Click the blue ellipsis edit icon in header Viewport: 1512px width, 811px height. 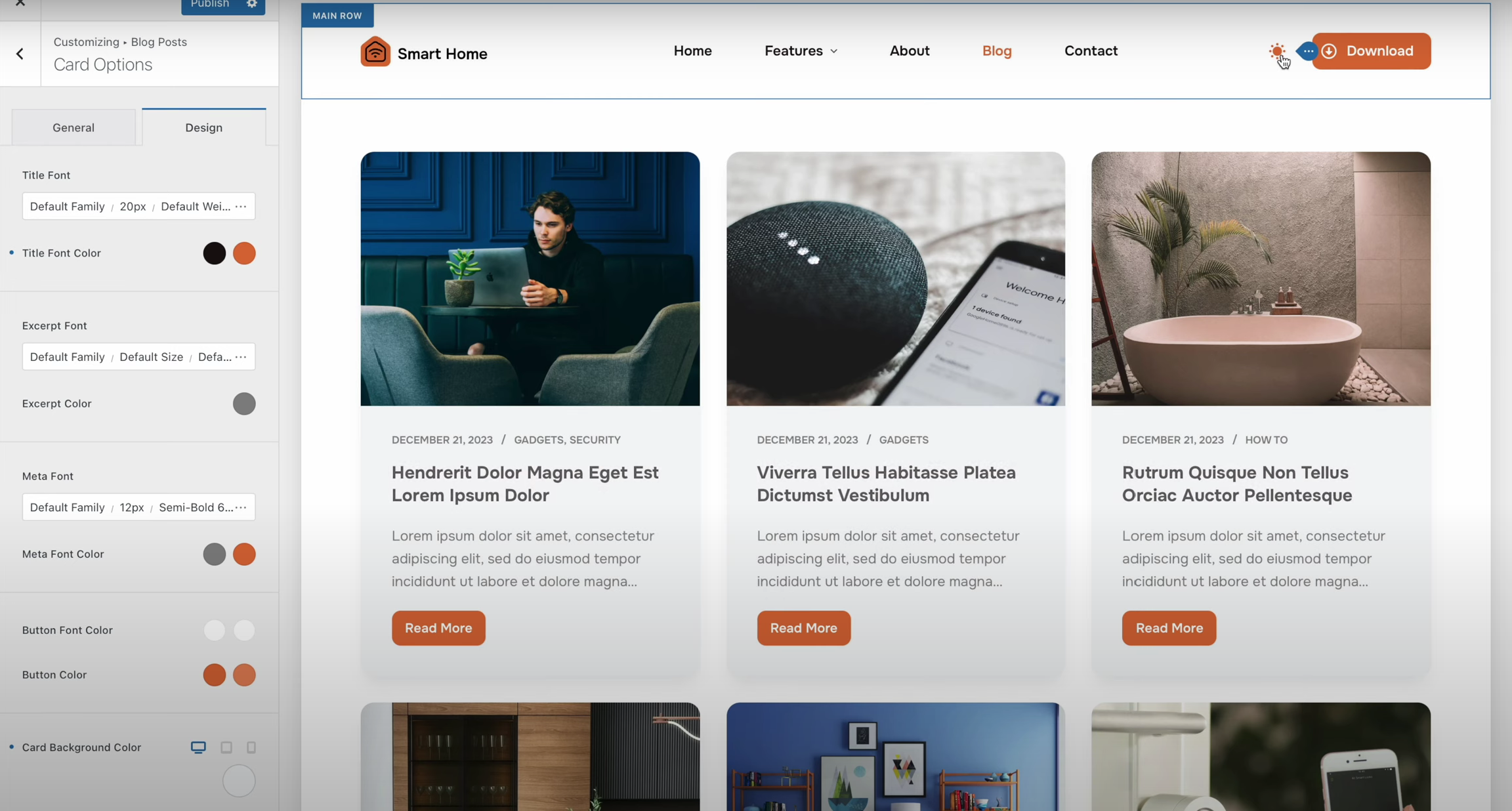pos(1308,51)
